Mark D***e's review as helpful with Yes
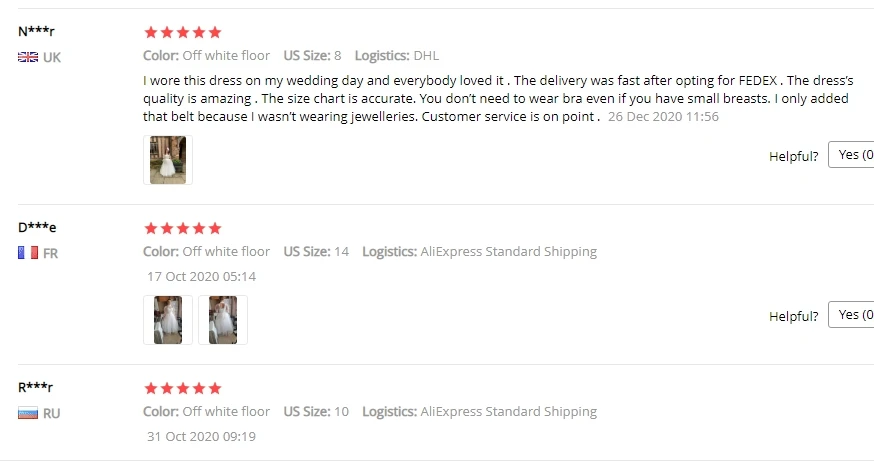This screenshot has height=462, width=874. point(852,315)
